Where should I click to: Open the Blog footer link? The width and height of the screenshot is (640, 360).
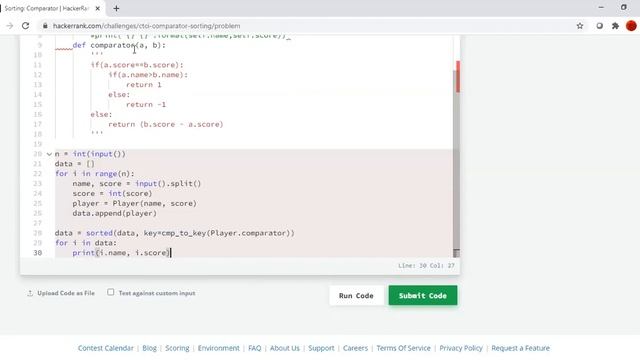(149, 348)
